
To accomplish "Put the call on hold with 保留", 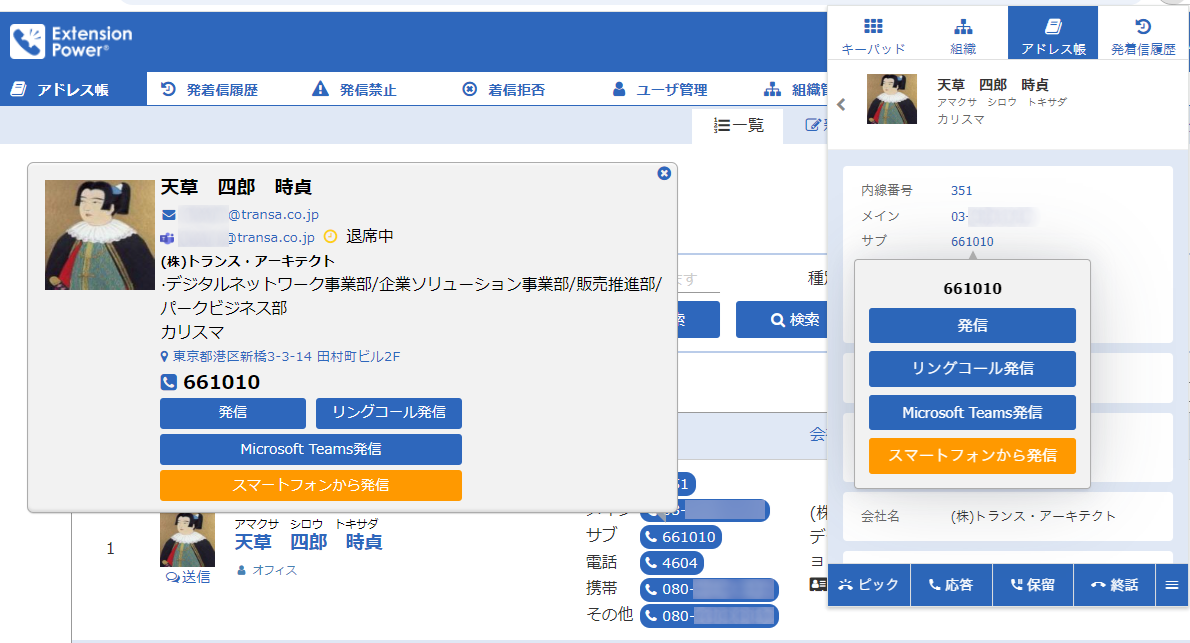I will click(x=1031, y=585).
